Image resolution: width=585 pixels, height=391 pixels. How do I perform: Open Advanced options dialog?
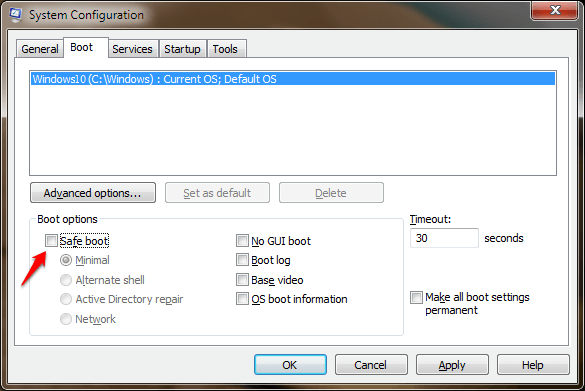tap(93, 193)
